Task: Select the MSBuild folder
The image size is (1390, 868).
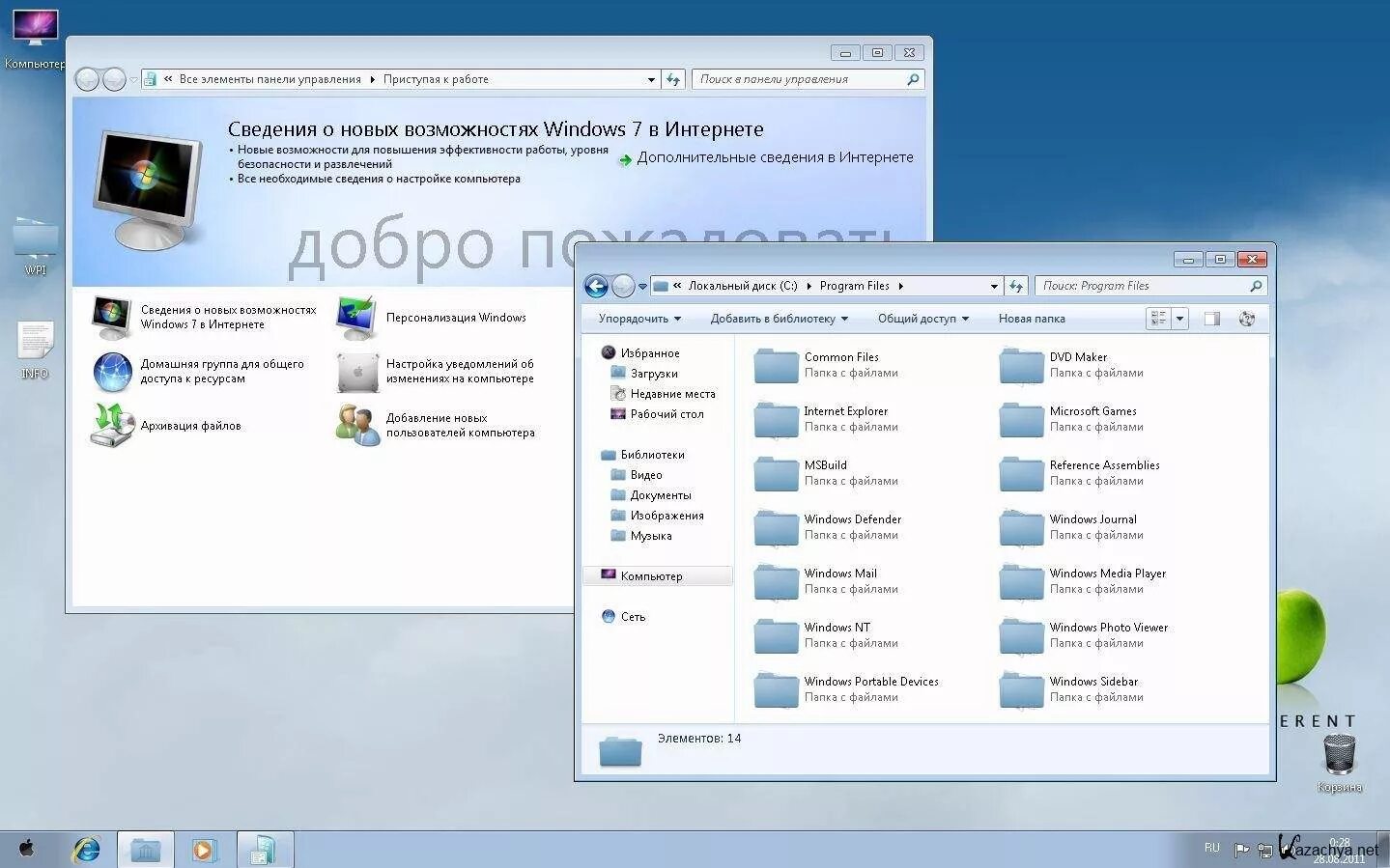Action: [826, 473]
